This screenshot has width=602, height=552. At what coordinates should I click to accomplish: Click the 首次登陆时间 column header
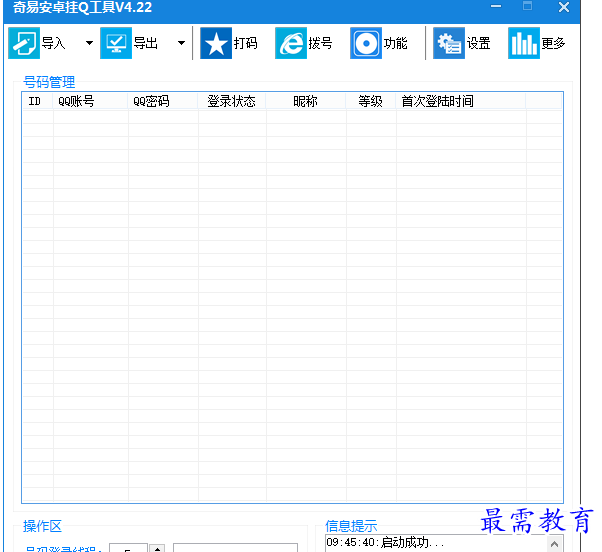[461, 101]
